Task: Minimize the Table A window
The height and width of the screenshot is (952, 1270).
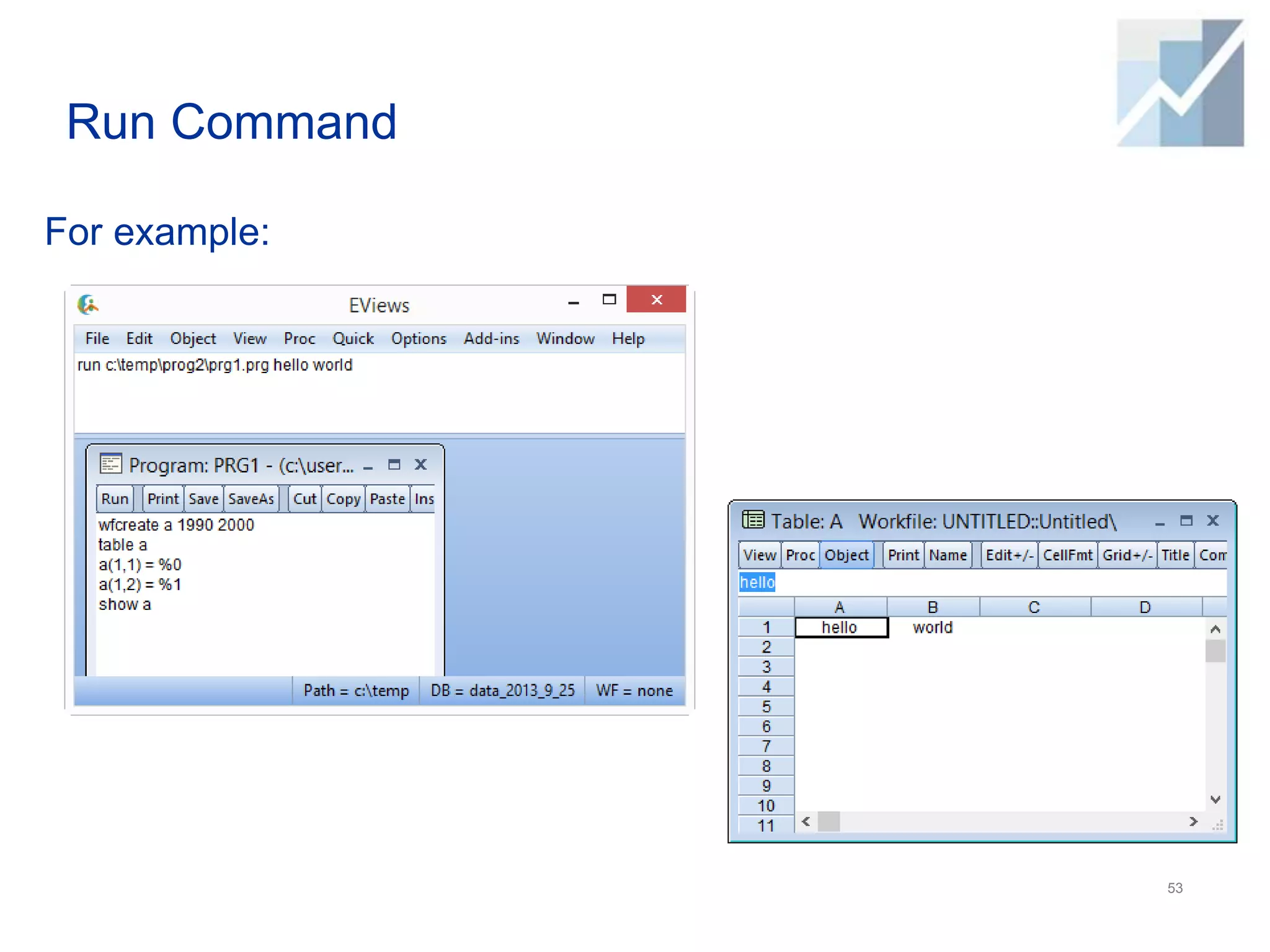Action: tap(1160, 524)
